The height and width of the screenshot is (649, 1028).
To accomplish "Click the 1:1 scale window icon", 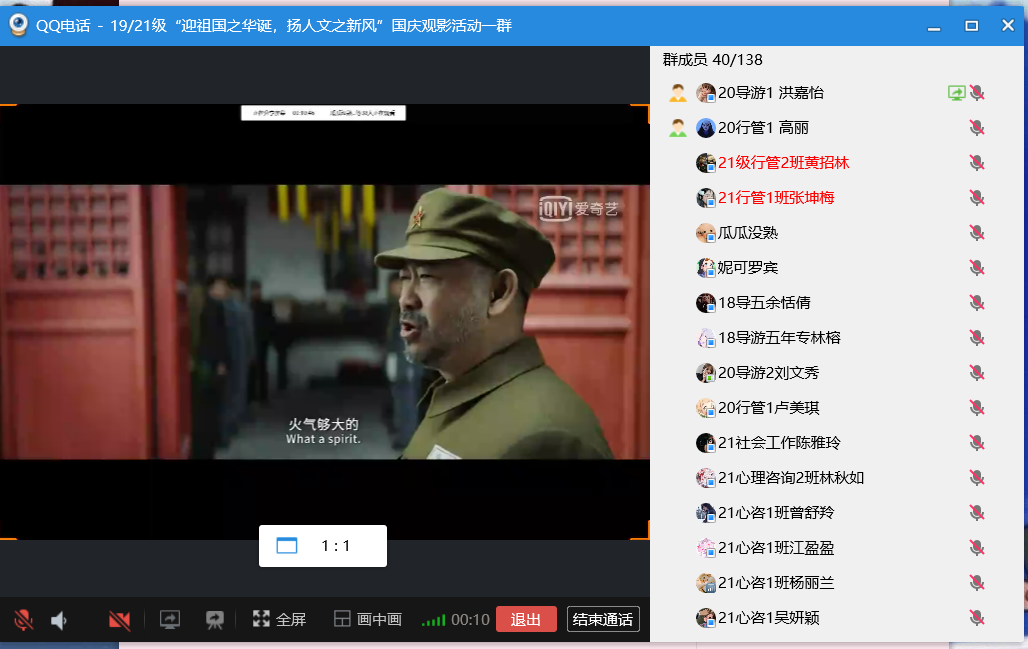I will (287, 546).
